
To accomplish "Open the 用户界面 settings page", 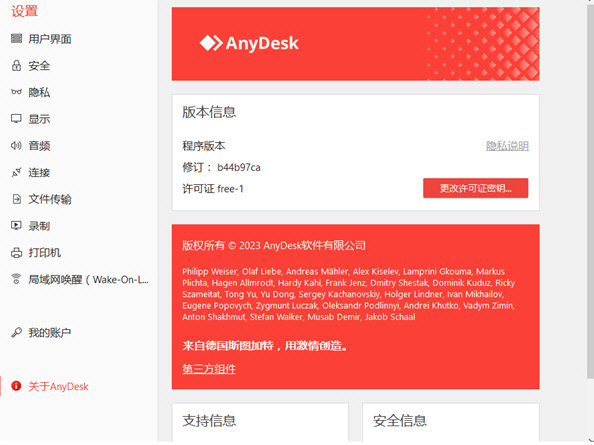I will click(50, 39).
